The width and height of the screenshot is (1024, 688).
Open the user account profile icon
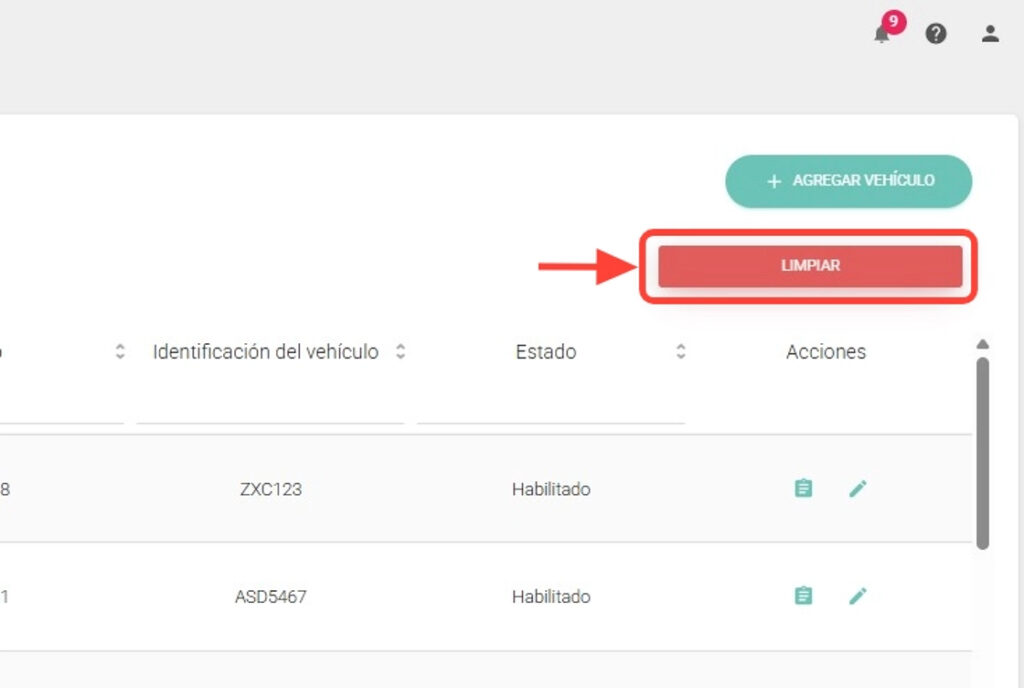click(990, 34)
